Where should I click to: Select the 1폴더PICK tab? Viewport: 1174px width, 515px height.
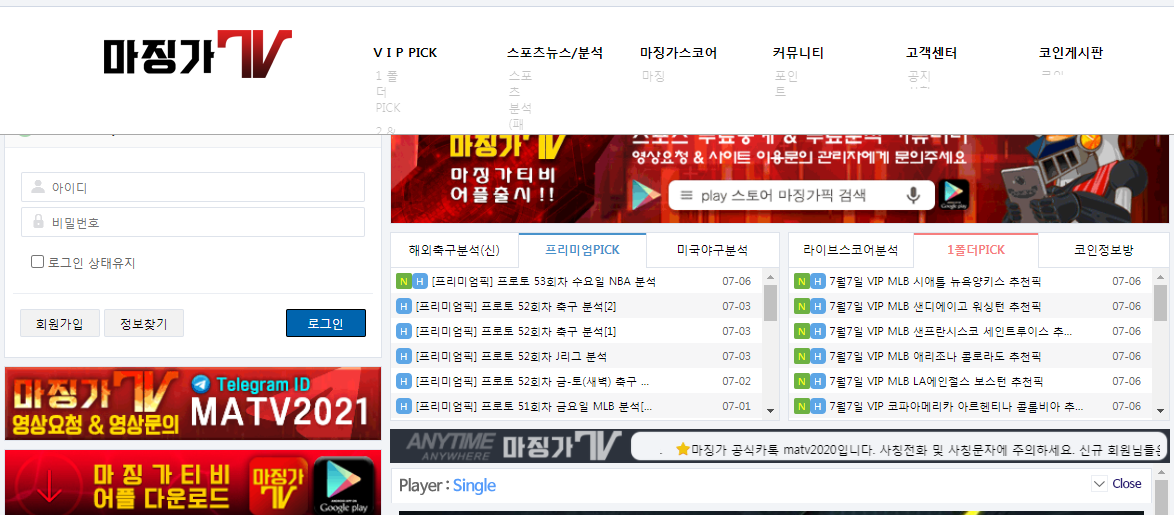tap(976, 250)
